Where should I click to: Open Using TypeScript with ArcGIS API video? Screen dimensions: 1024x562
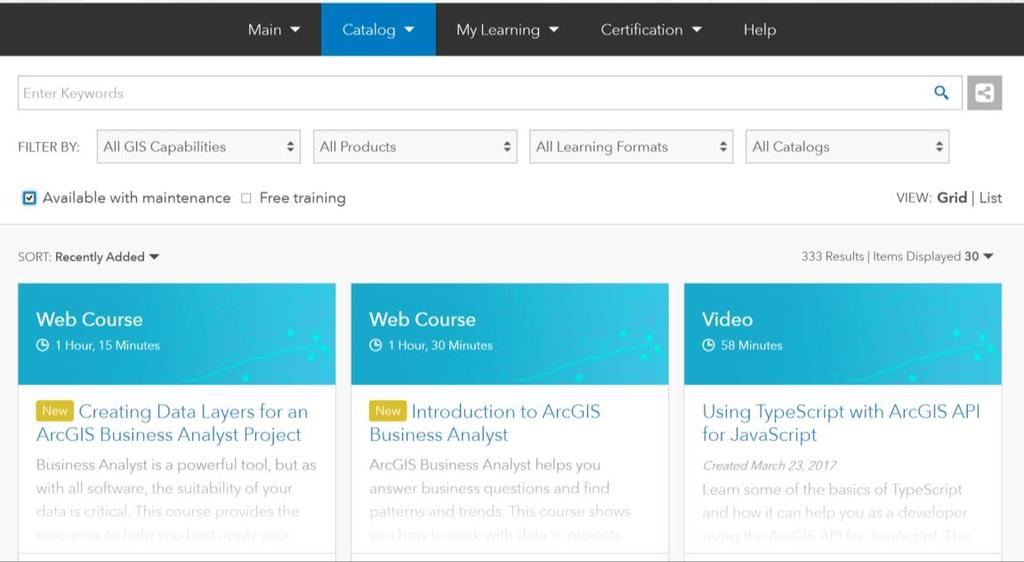(x=841, y=423)
